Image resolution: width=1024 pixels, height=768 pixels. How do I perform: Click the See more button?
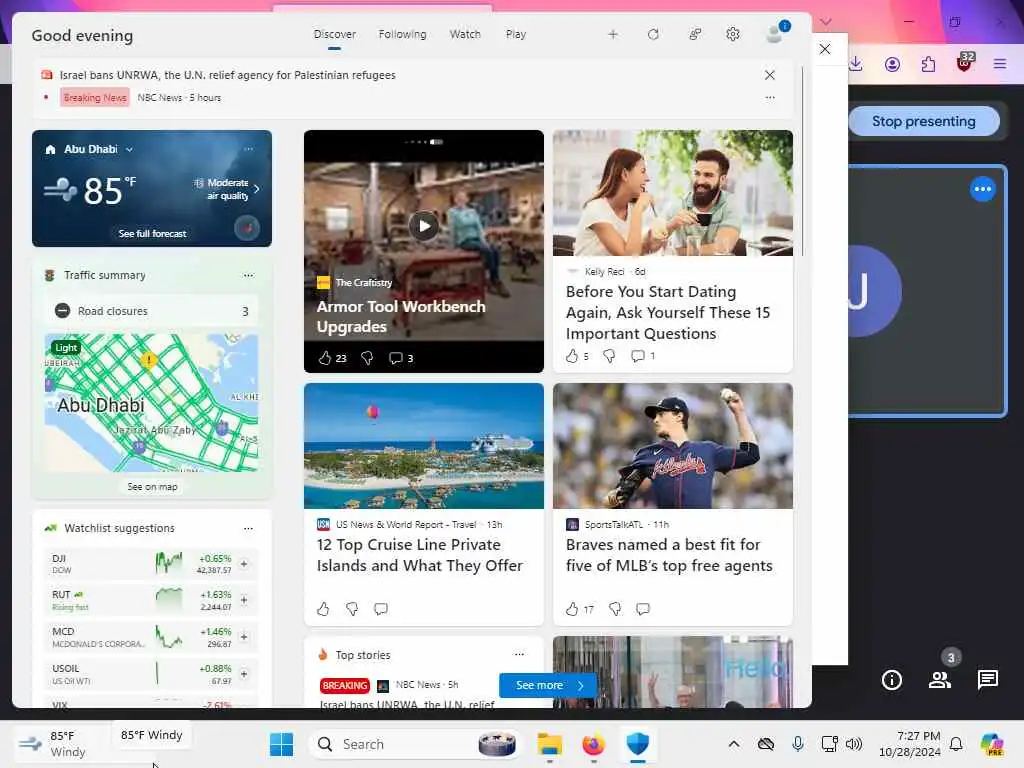[x=548, y=685]
